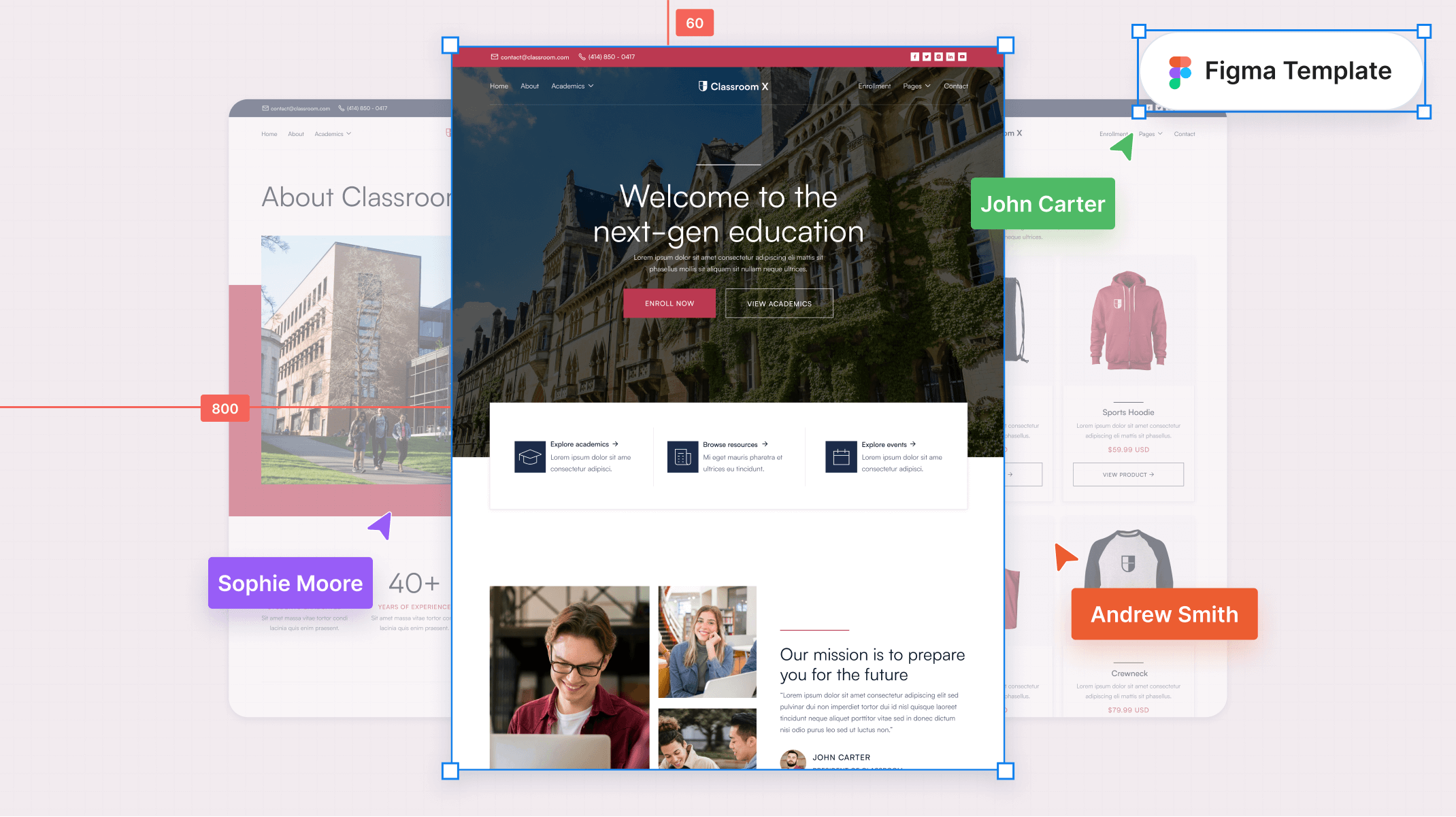Click the envelope icon in the About page gray bar
The height and width of the screenshot is (817, 1456).
pos(265,108)
